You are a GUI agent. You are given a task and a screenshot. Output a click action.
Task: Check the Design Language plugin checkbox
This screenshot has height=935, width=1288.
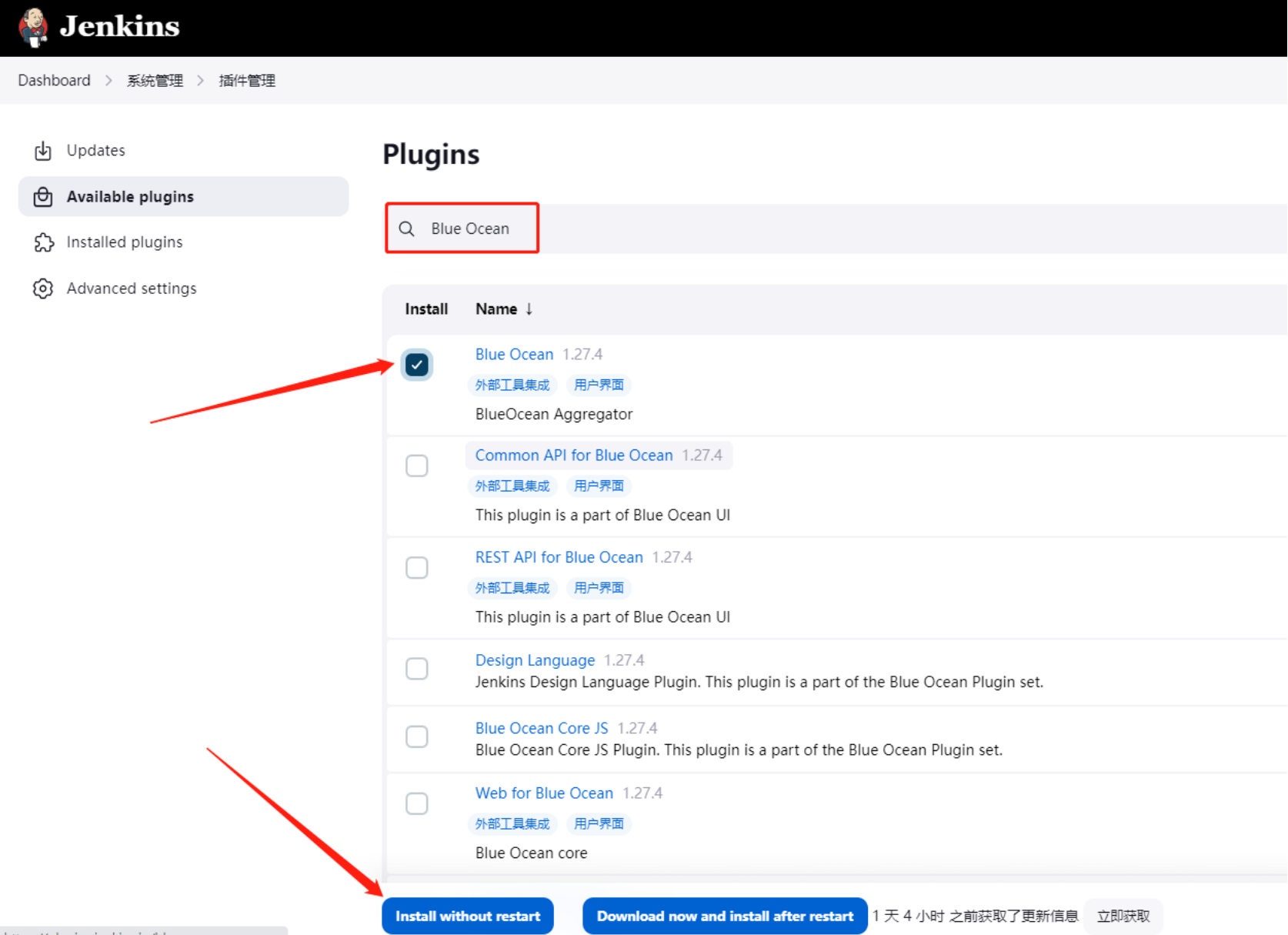point(417,669)
